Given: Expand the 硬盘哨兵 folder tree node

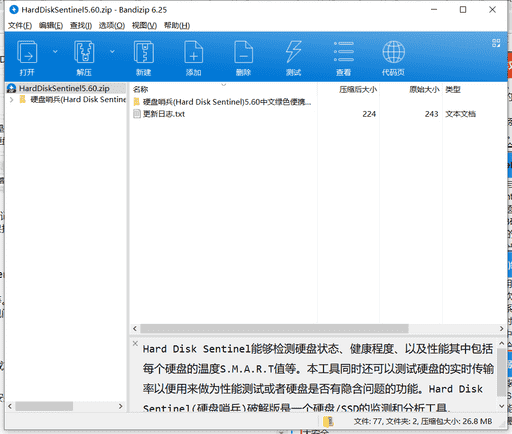Looking at the screenshot, I should pyautogui.click(x=11, y=100).
